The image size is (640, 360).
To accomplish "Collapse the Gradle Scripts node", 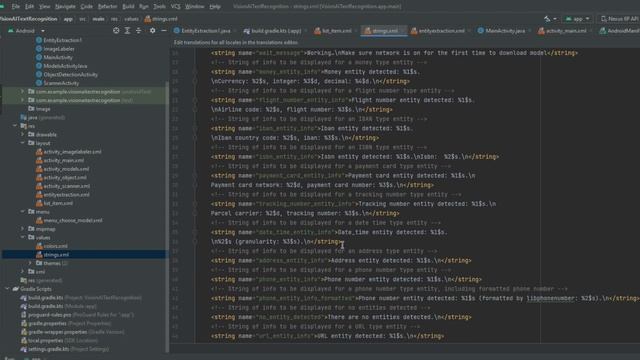I will 7,289.
